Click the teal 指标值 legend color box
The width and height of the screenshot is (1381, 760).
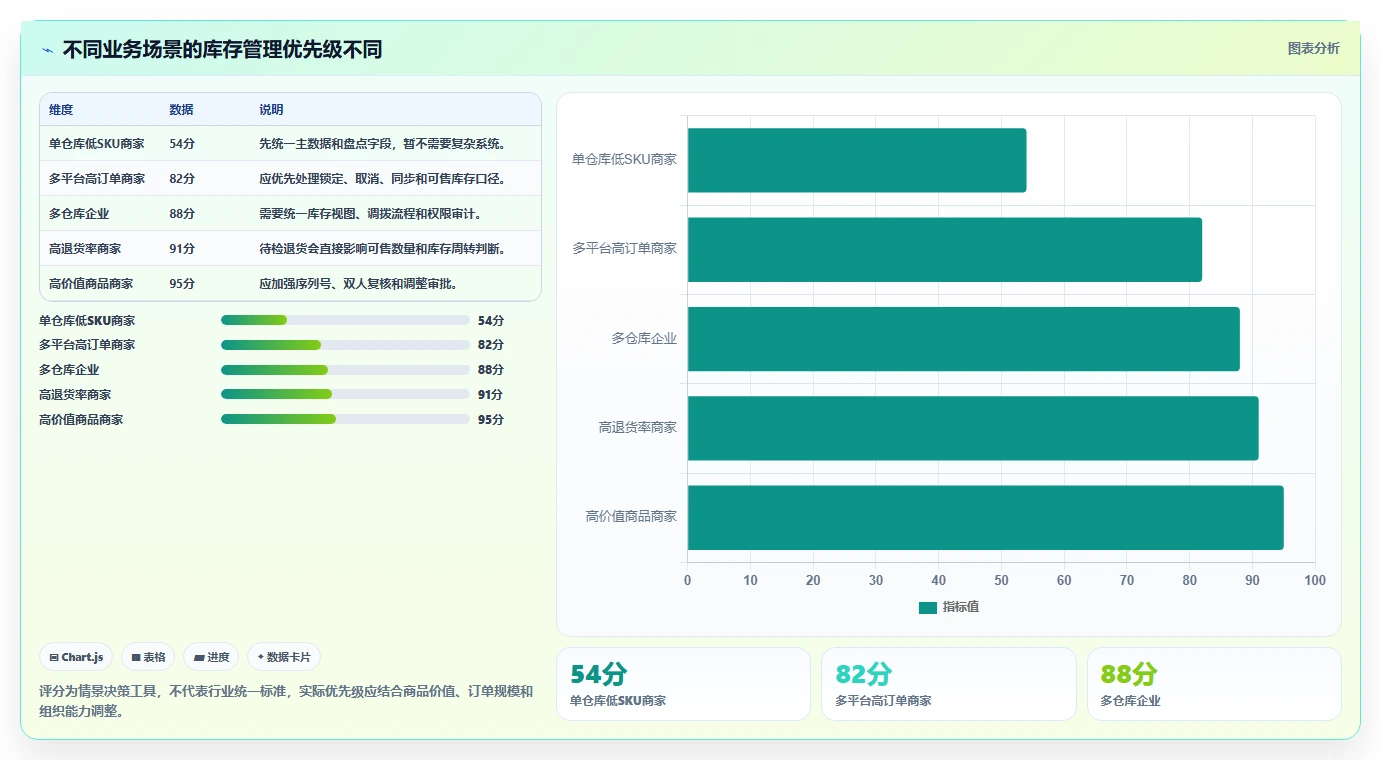coord(927,607)
